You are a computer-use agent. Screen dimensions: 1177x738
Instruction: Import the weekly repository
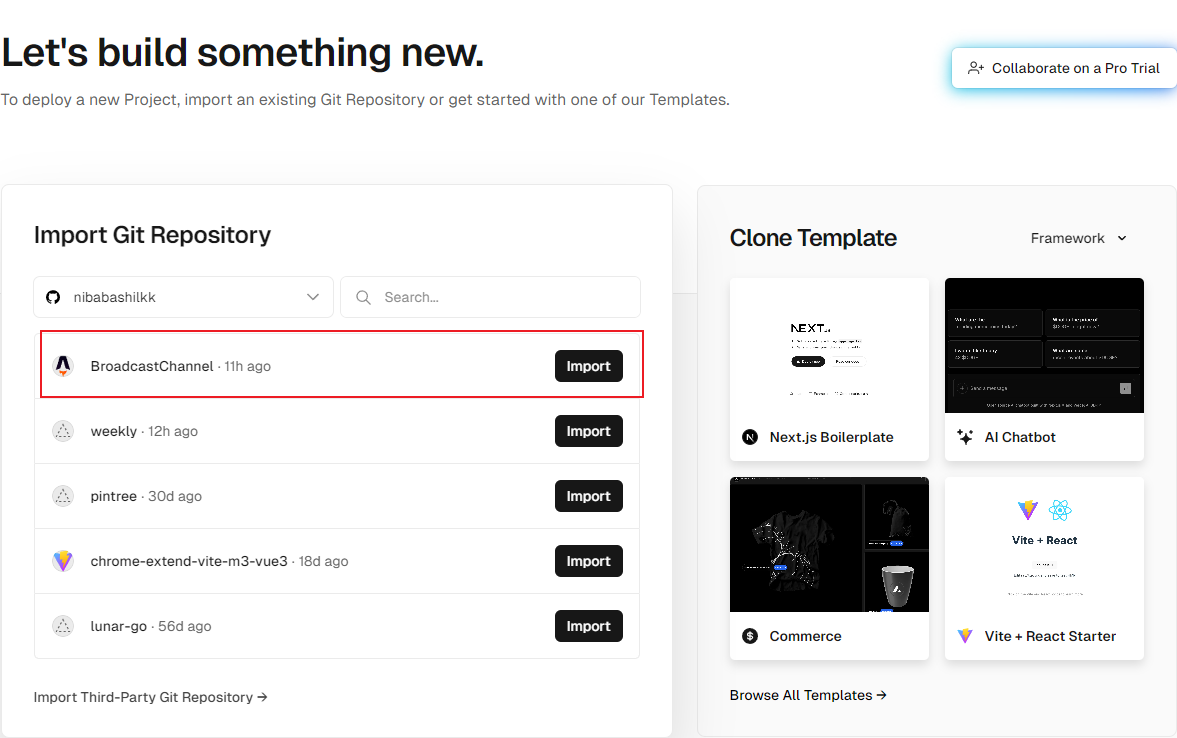(x=588, y=431)
